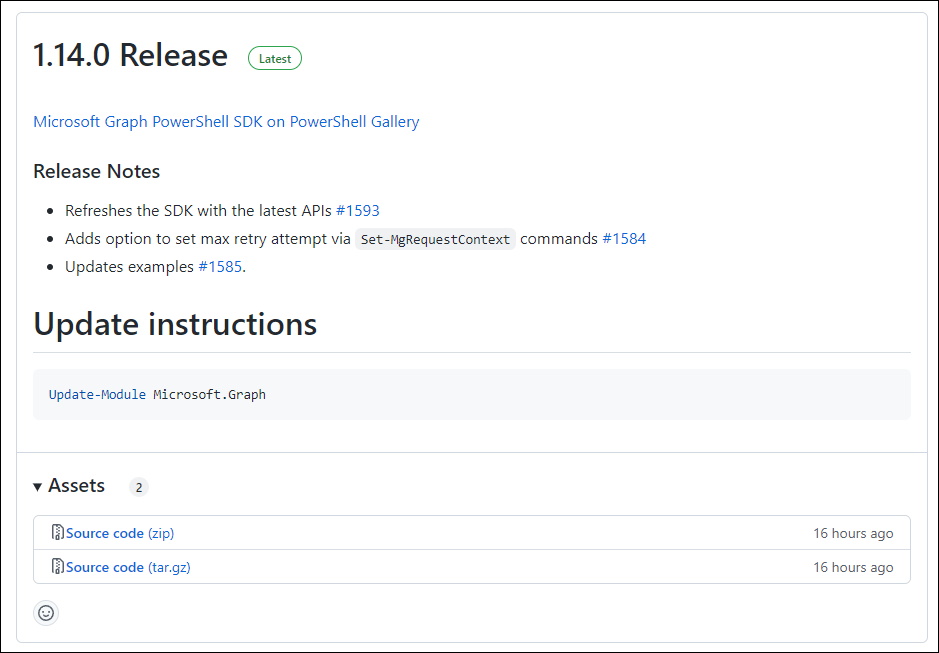
Task: Click the Release Notes heading
Action: 96,171
